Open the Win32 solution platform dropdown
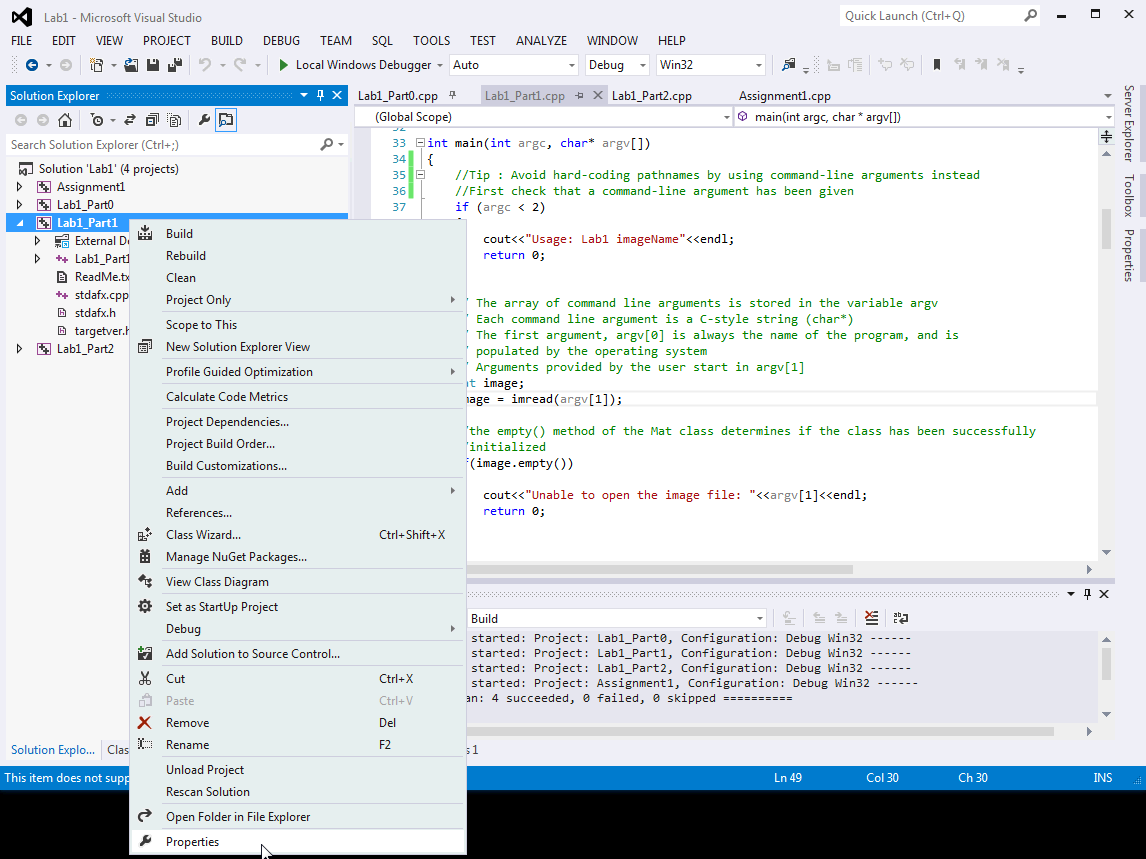1146x859 pixels. pos(711,64)
